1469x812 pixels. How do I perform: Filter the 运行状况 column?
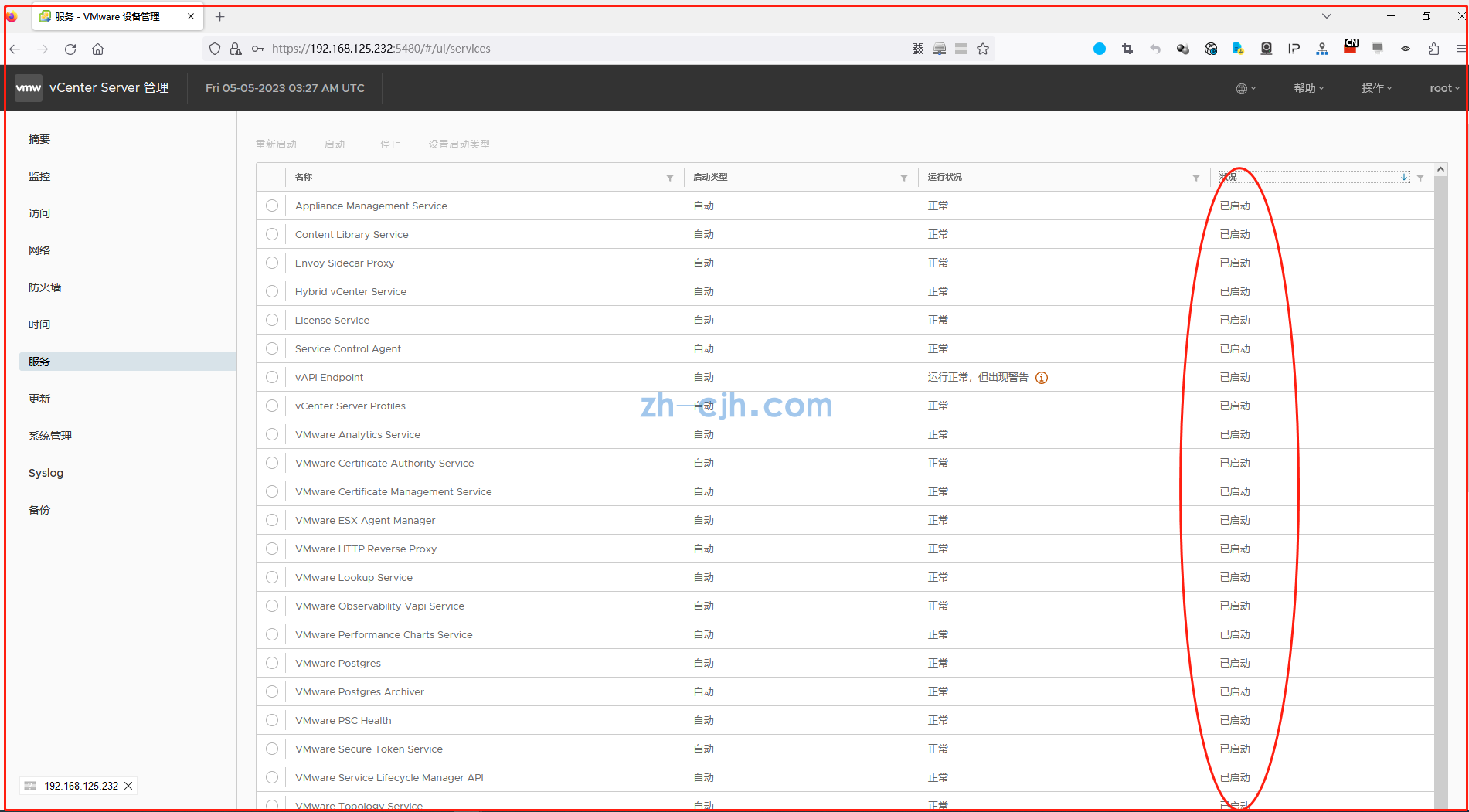pyautogui.click(x=1196, y=178)
